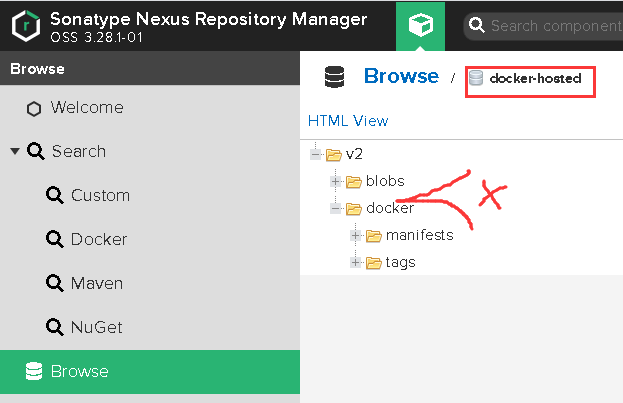This screenshot has height=403, width=623.
Task: Click the Browse breadcrumb link
Action: tap(401, 76)
